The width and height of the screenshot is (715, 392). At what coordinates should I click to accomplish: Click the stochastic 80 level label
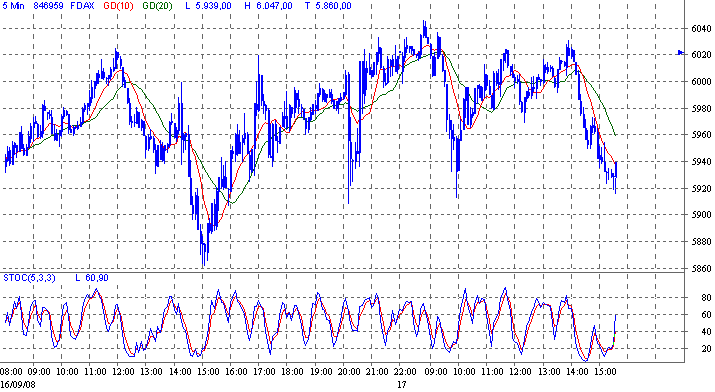pyautogui.click(x=706, y=298)
